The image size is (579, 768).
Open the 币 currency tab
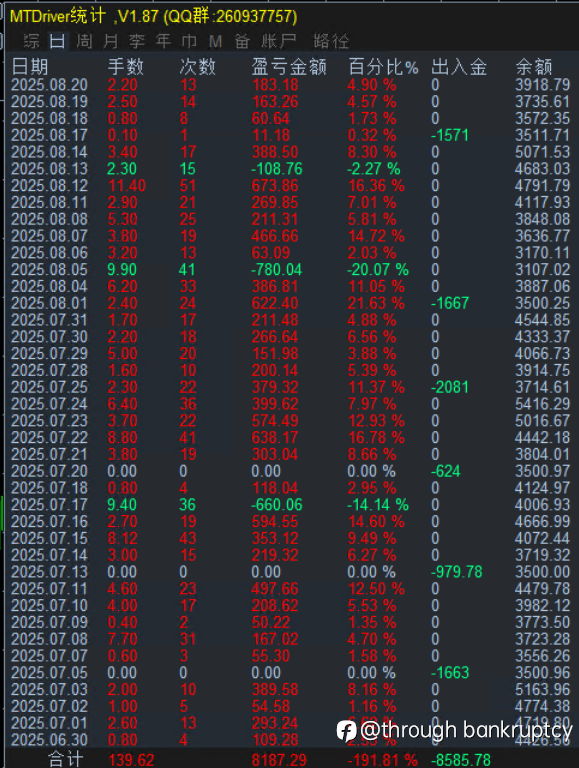189,41
